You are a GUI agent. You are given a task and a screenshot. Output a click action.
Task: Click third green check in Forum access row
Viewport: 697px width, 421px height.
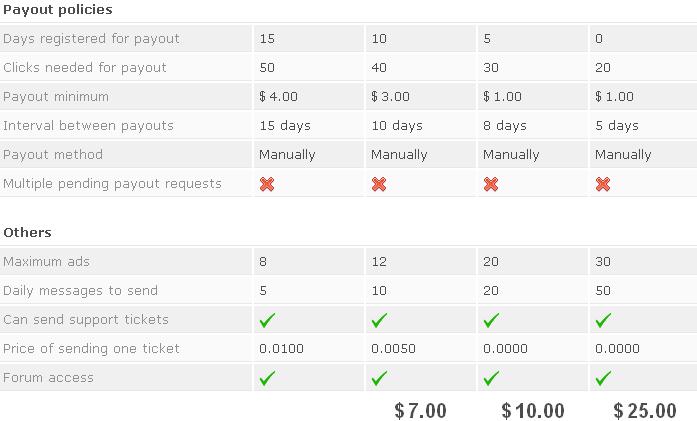pyautogui.click(x=492, y=378)
